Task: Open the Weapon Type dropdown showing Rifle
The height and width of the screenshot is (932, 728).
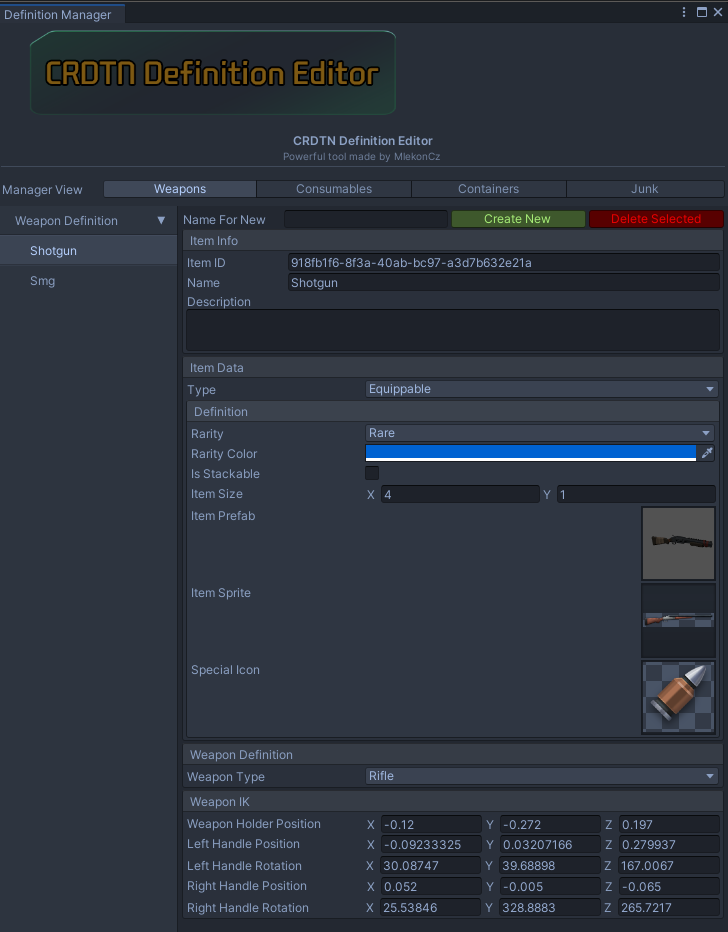Action: click(541, 776)
